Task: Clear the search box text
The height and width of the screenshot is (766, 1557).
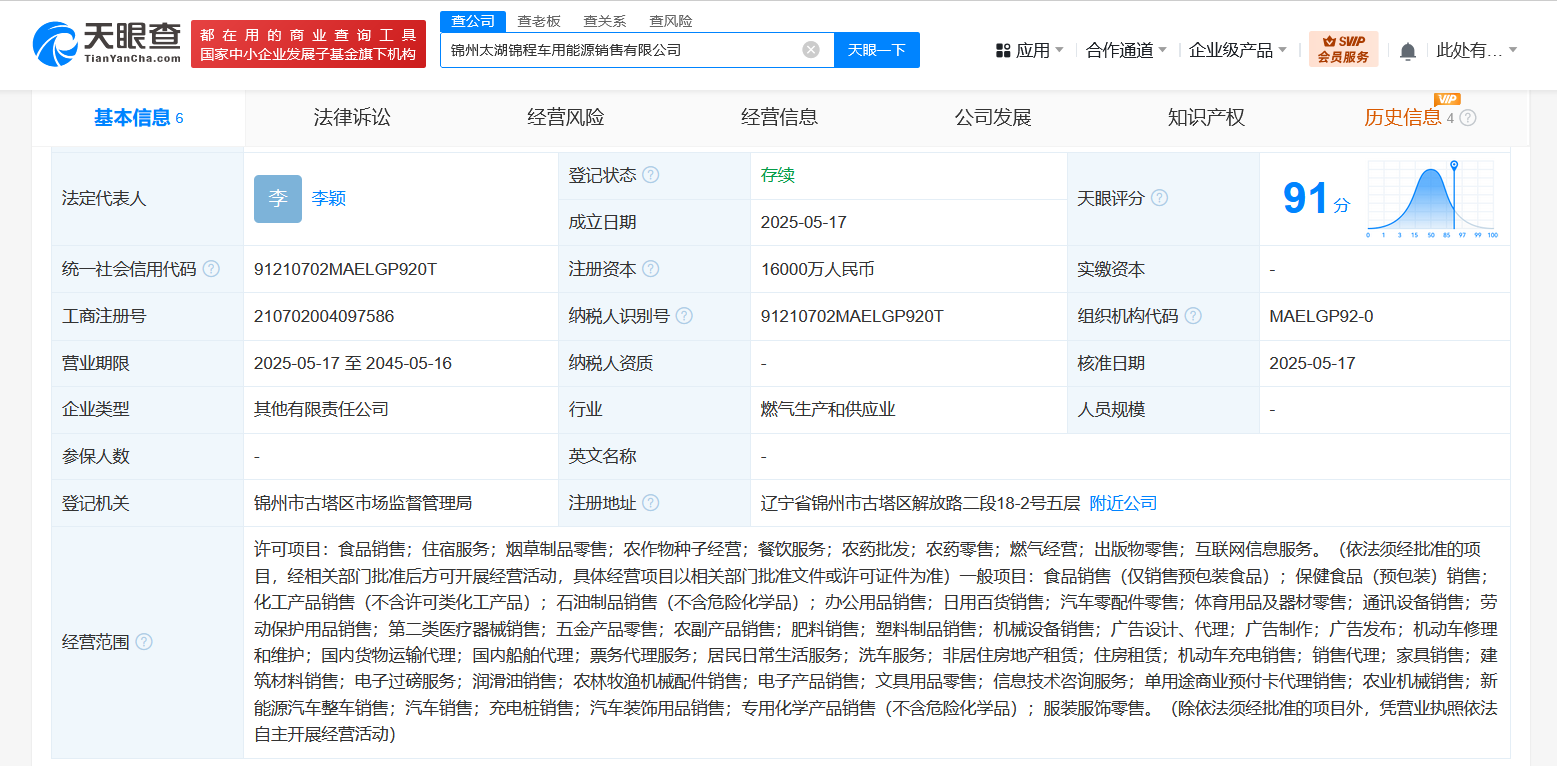Action: click(811, 50)
